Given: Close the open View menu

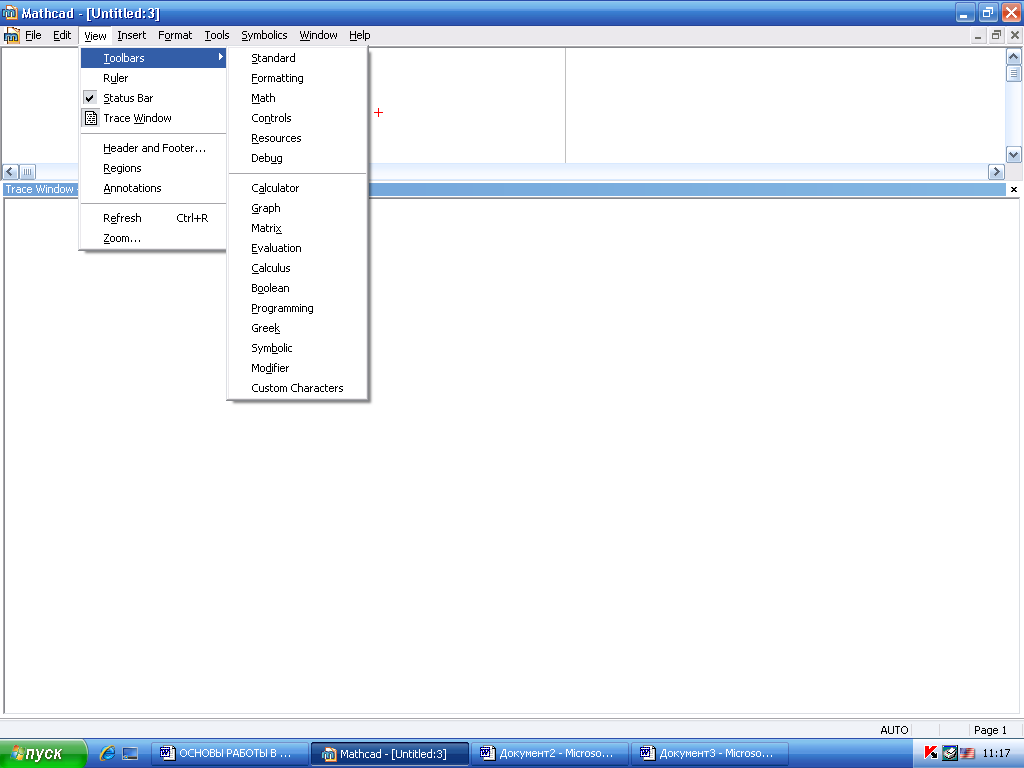Looking at the screenshot, I should [95, 35].
